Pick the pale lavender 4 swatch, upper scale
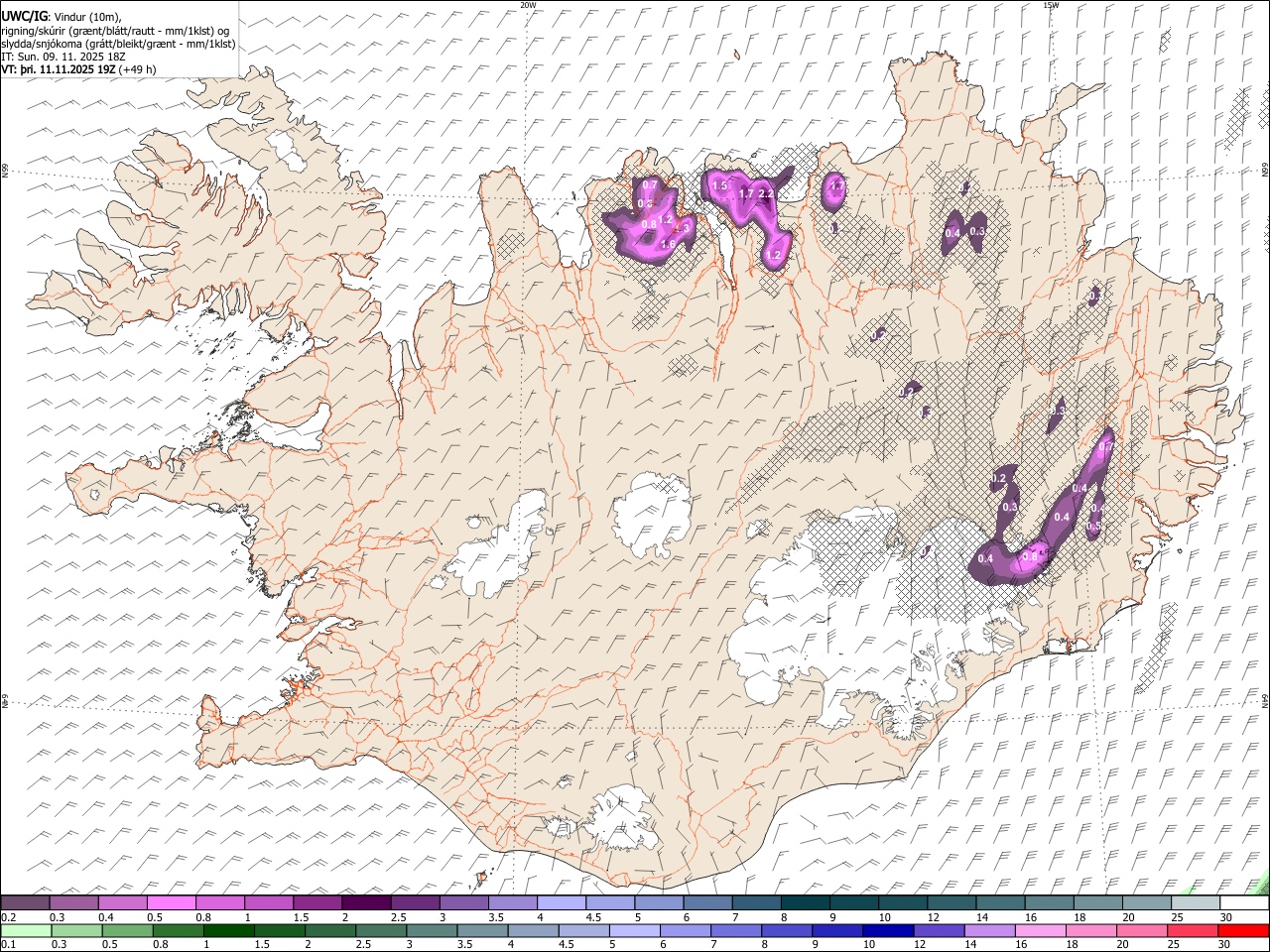The width and height of the screenshot is (1270, 952). coord(561,903)
